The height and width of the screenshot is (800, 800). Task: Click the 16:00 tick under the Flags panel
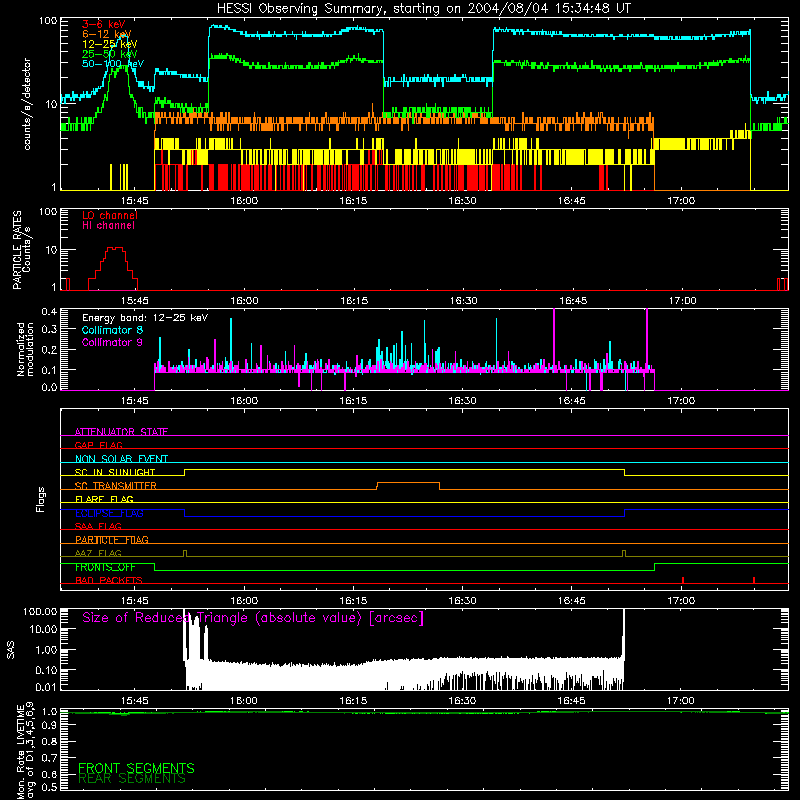click(244, 601)
